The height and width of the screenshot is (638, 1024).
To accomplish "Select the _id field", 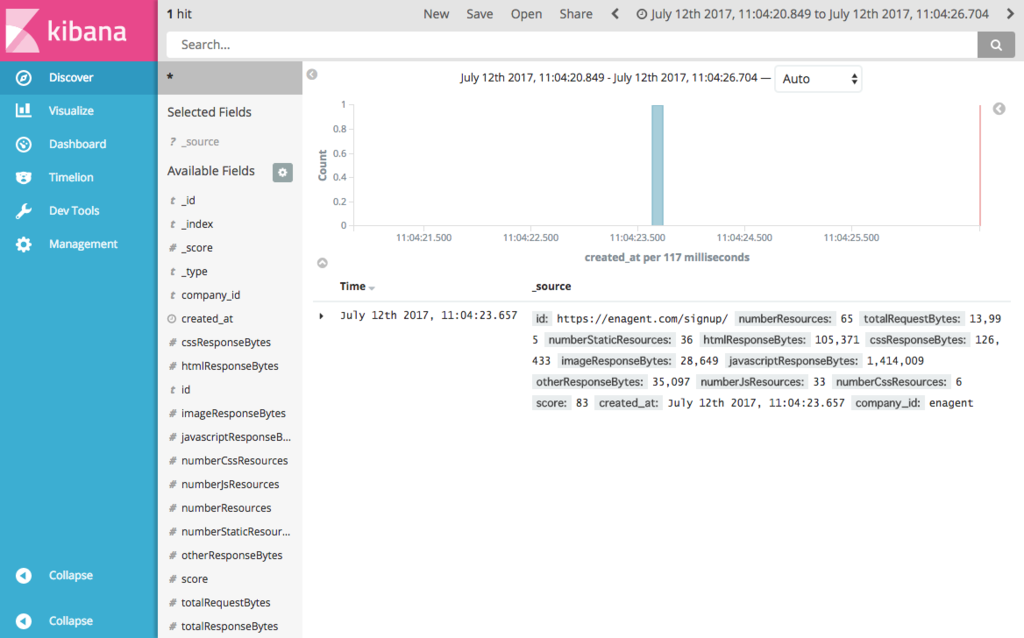I will [x=188, y=200].
